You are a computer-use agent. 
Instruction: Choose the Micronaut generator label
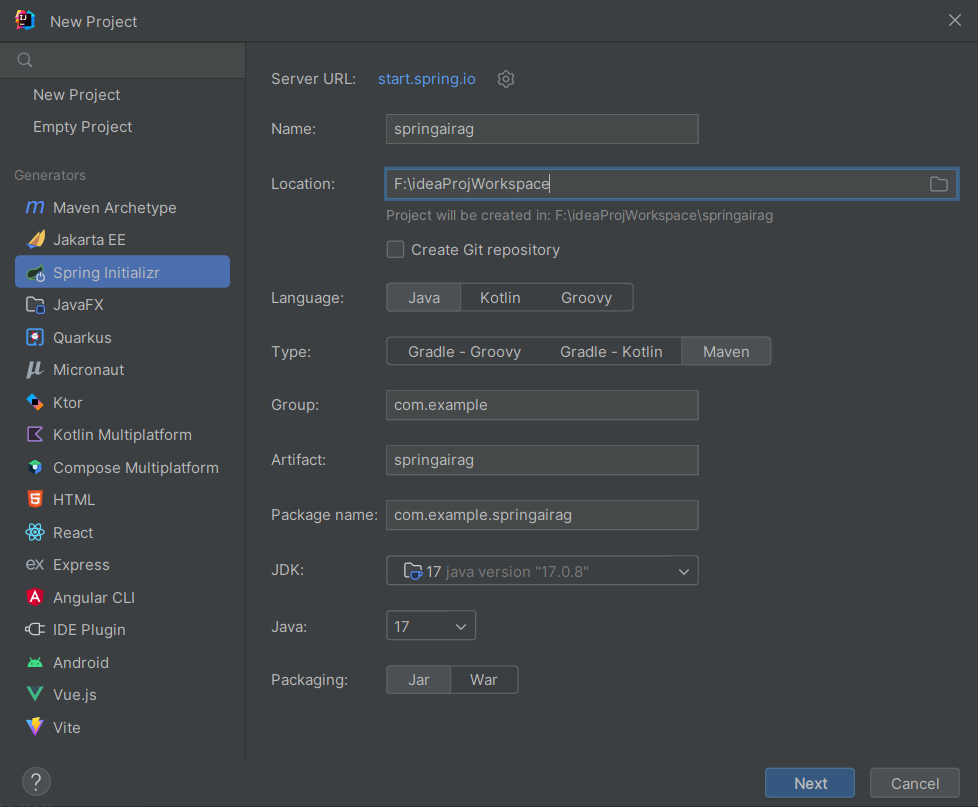point(89,370)
